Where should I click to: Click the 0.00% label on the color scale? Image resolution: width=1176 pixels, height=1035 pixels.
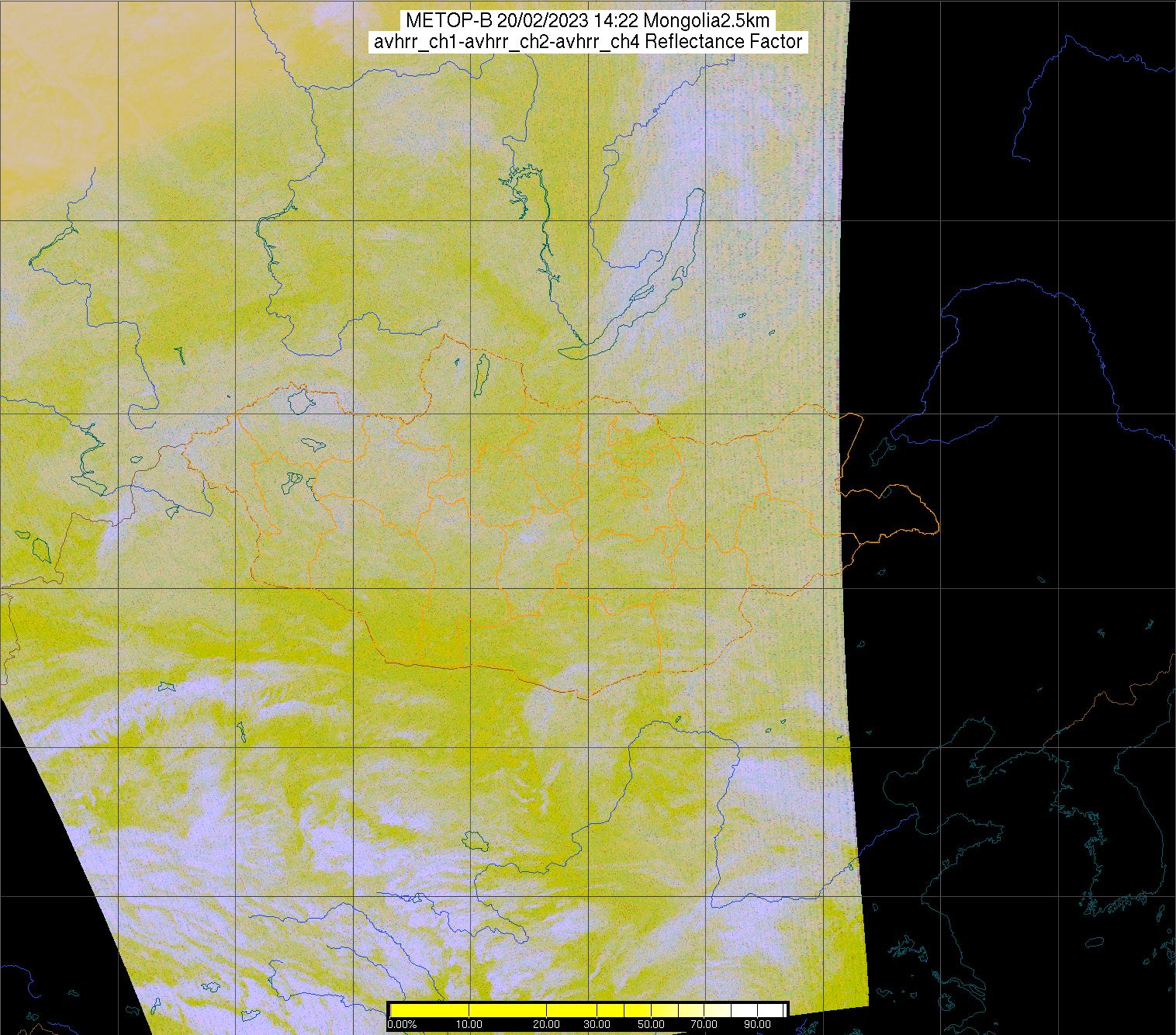[402, 1024]
